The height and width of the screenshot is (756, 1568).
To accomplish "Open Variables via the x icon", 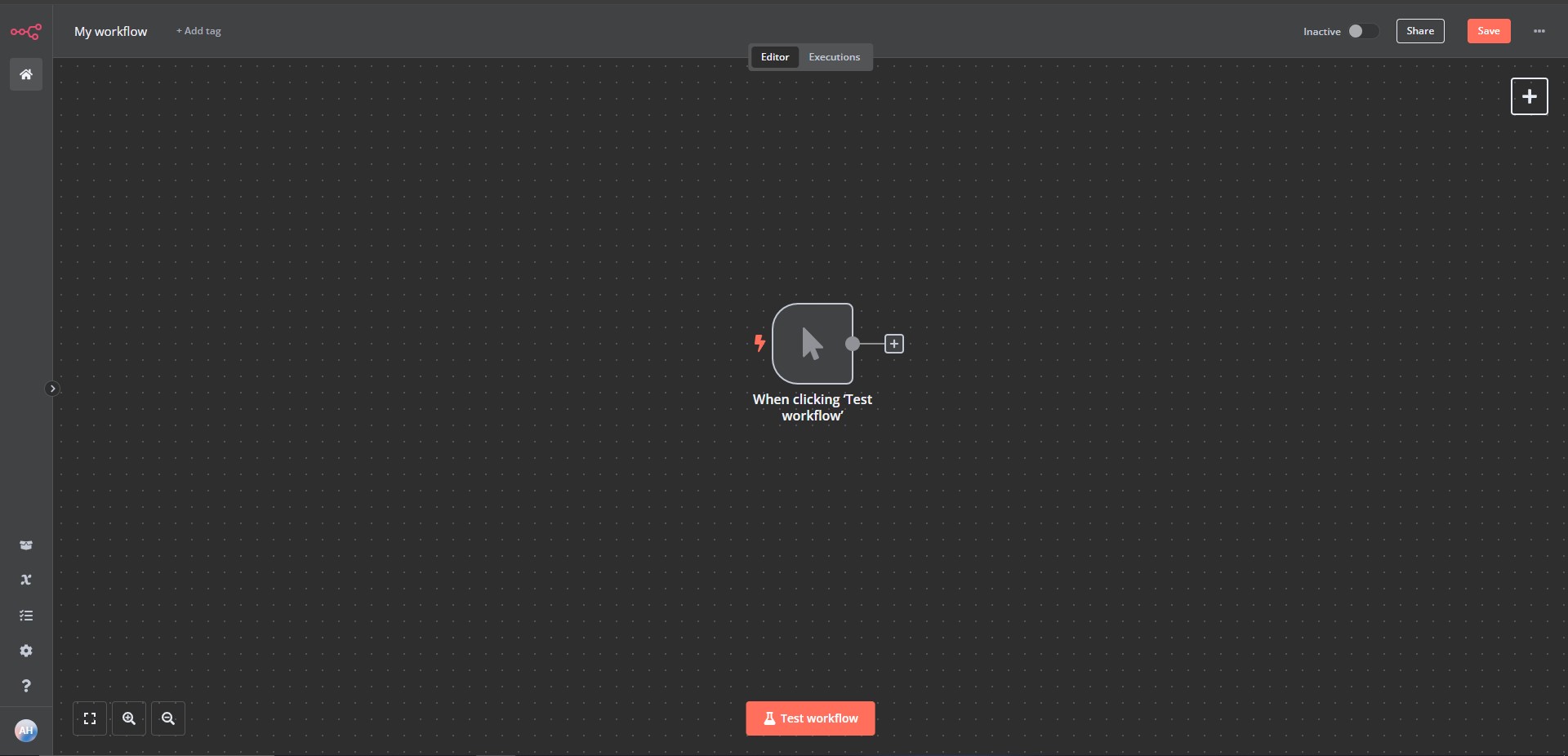I will (x=26, y=580).
